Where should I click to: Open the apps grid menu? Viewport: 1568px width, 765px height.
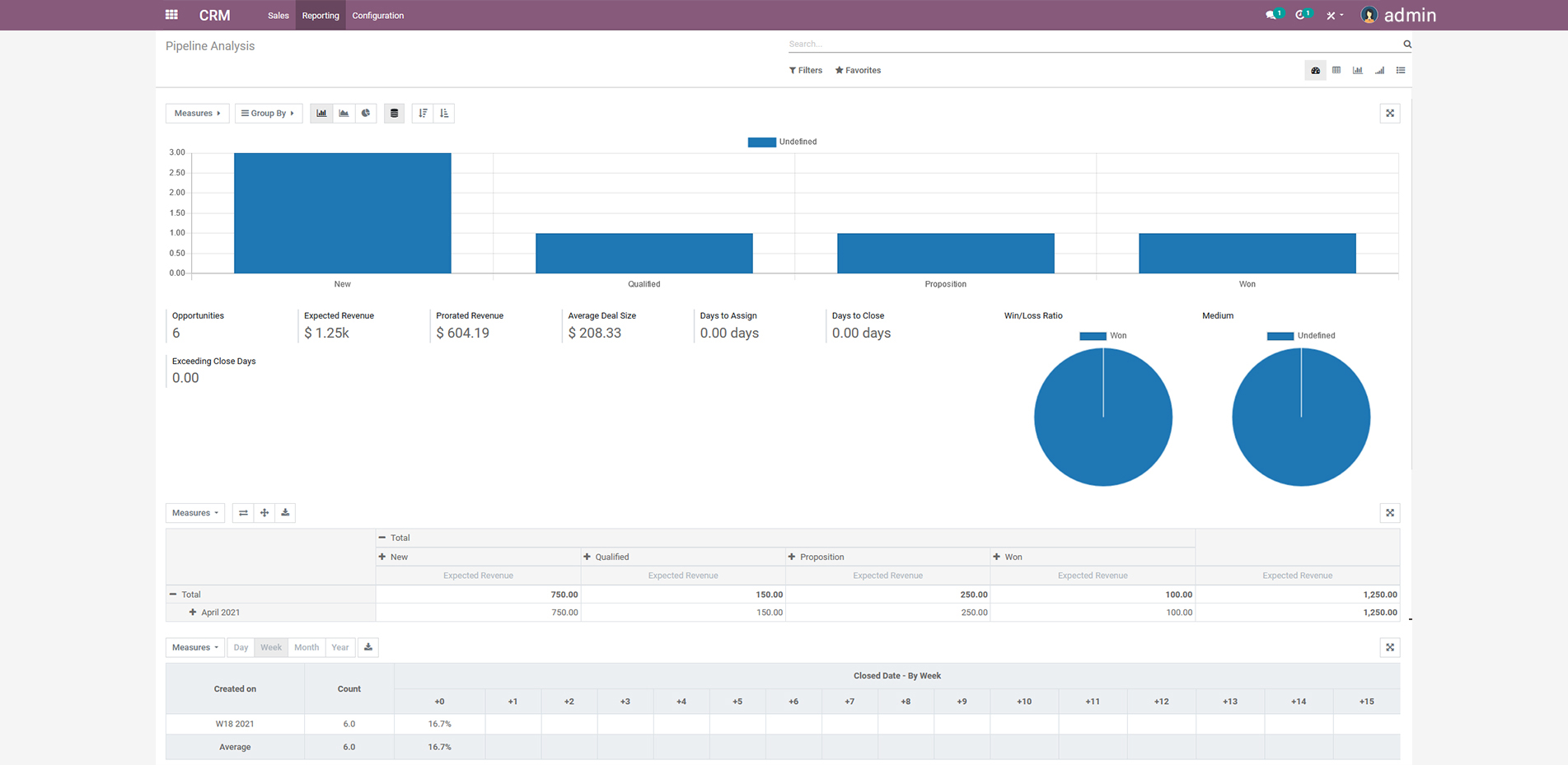coord(171,15)
